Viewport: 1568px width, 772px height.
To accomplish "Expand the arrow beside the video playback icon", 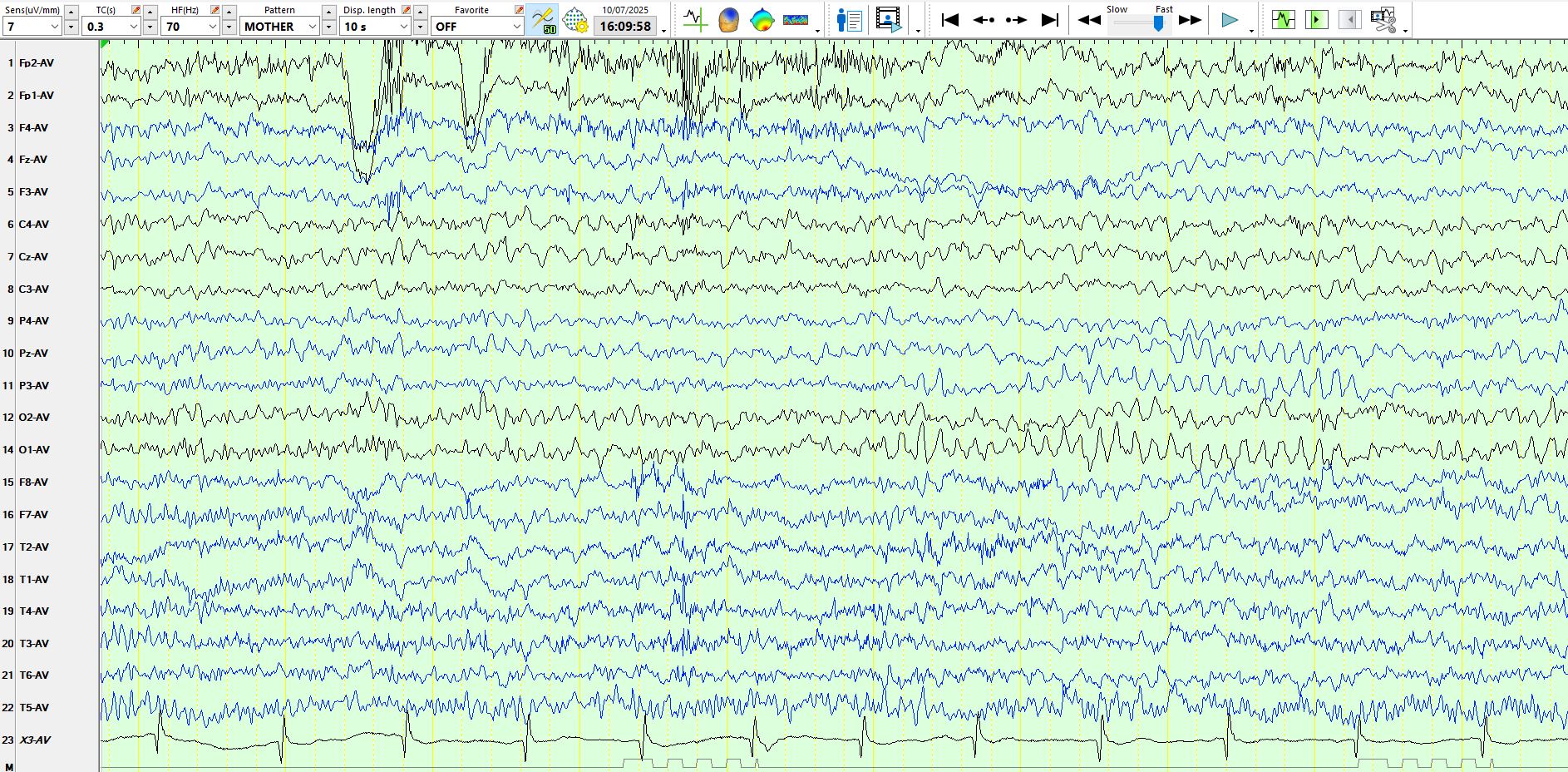I will [918, 32].
